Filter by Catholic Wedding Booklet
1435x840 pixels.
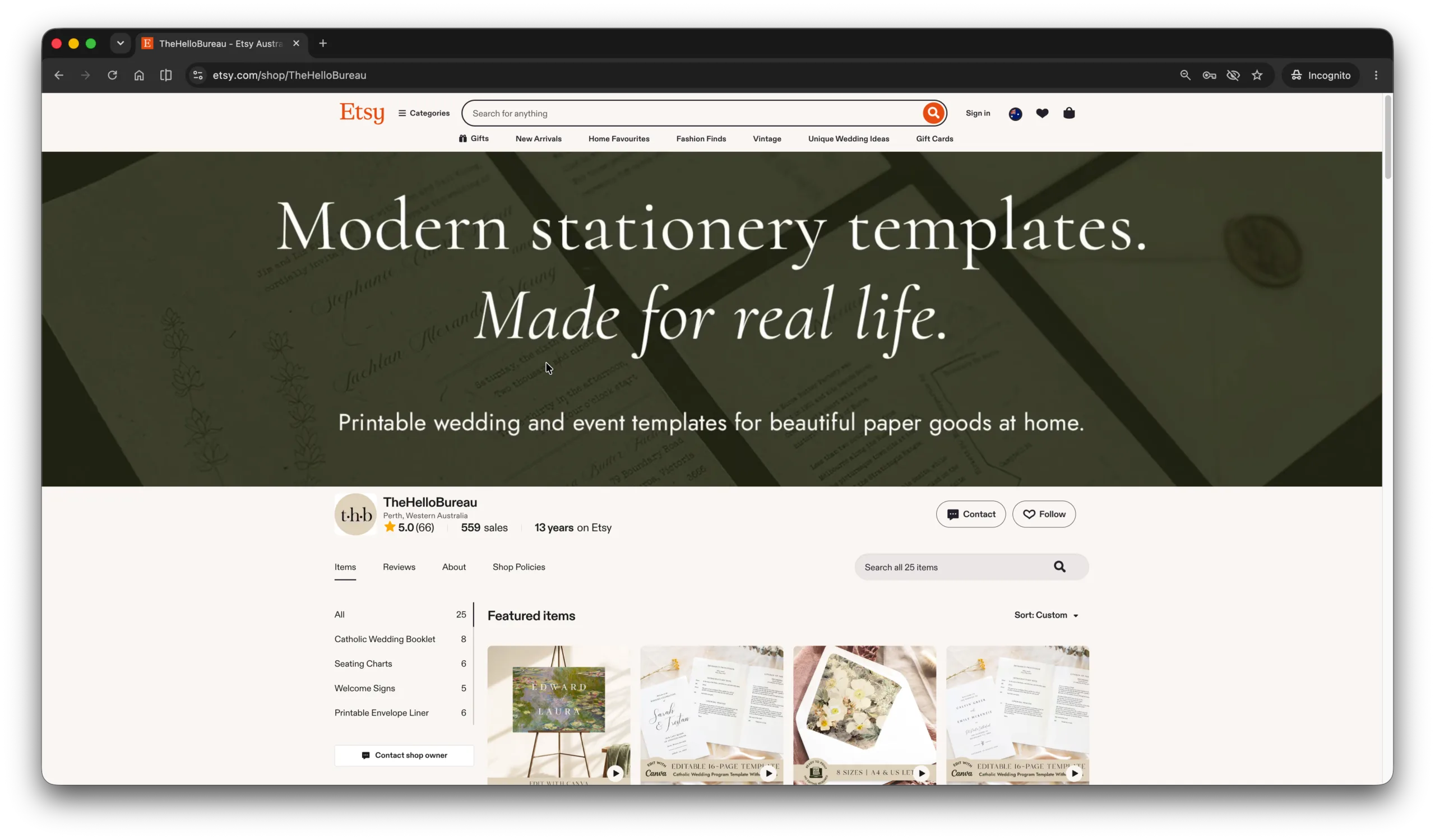[x=400, y=638]
